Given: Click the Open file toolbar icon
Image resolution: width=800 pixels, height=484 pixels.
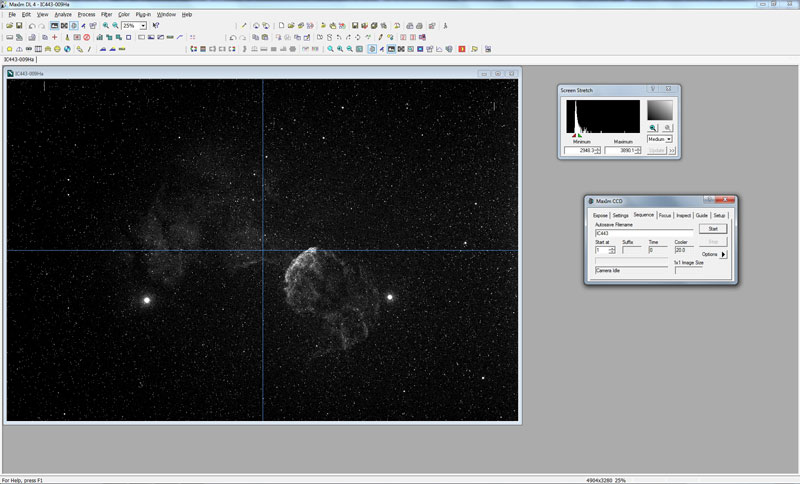Looking at the screenshot, I should [x=9, y=25].
